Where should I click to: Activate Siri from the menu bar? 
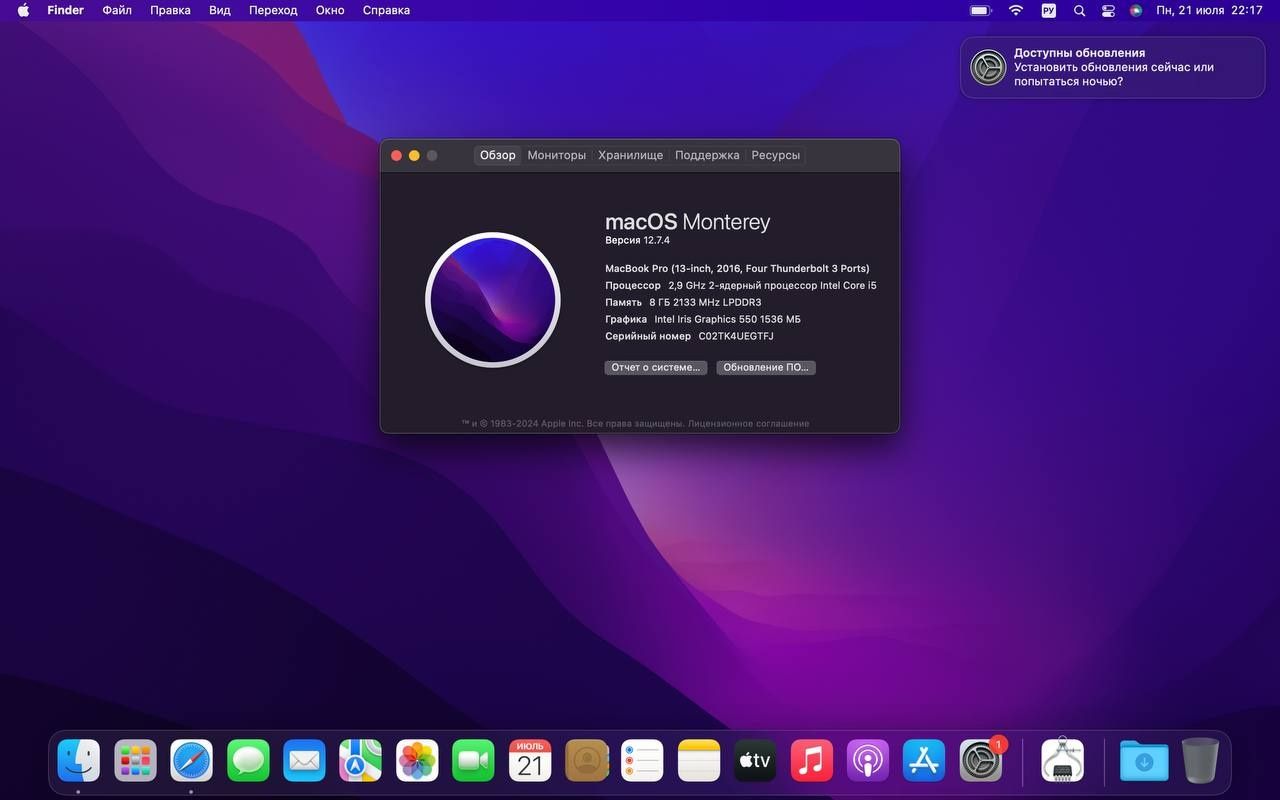[1136, 10]
